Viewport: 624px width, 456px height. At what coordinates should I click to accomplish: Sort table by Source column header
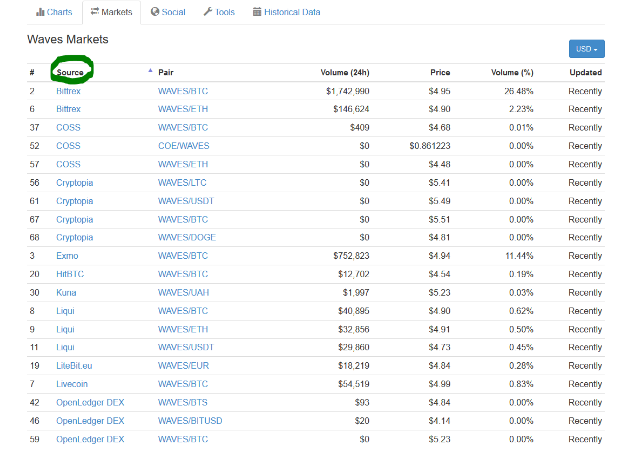(70, 72)
